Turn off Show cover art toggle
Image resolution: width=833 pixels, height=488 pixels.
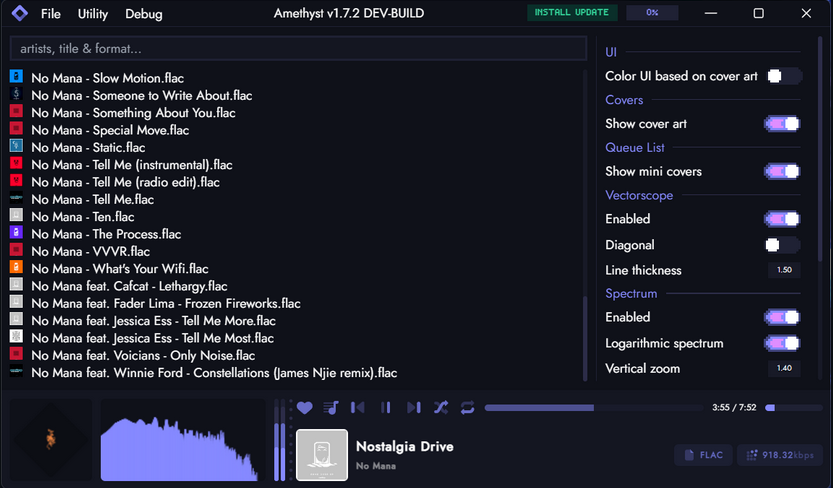783,124
